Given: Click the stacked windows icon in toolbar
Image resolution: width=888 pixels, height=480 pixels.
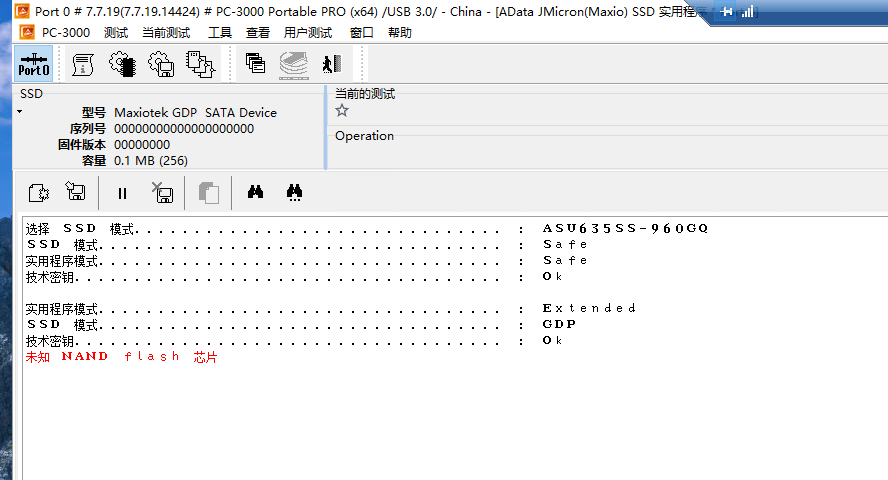Looking at the screenshot, I should (x=255, y=65).
